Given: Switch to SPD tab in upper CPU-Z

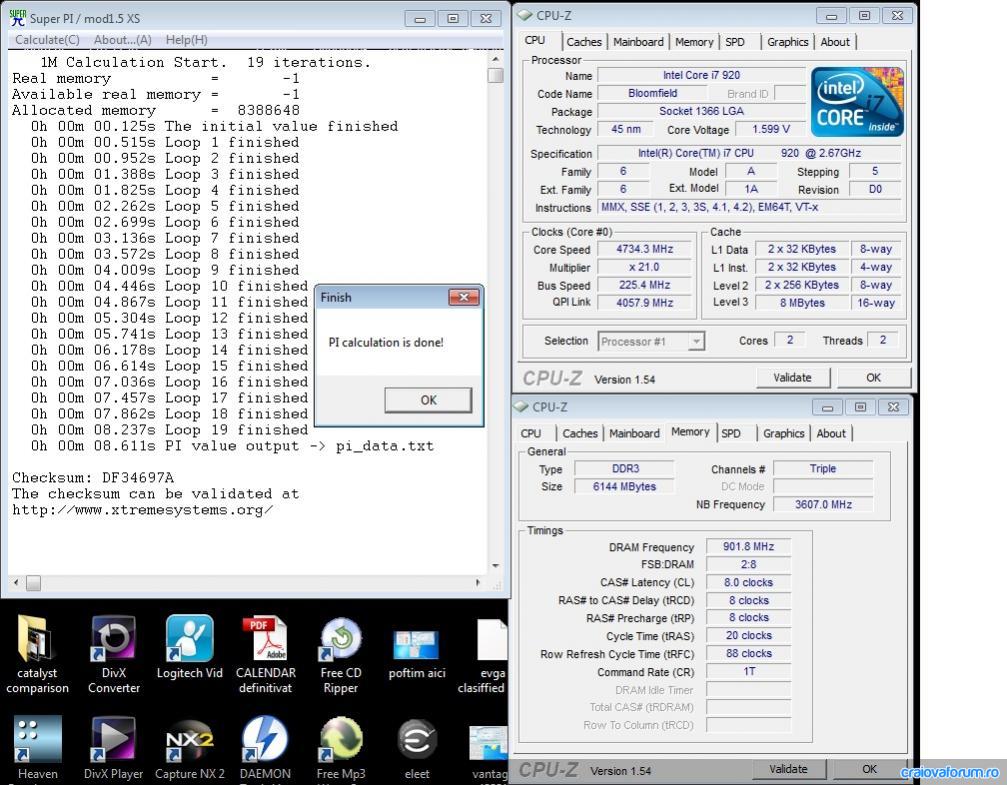Looking at the screenshot, I should point(735,42).
